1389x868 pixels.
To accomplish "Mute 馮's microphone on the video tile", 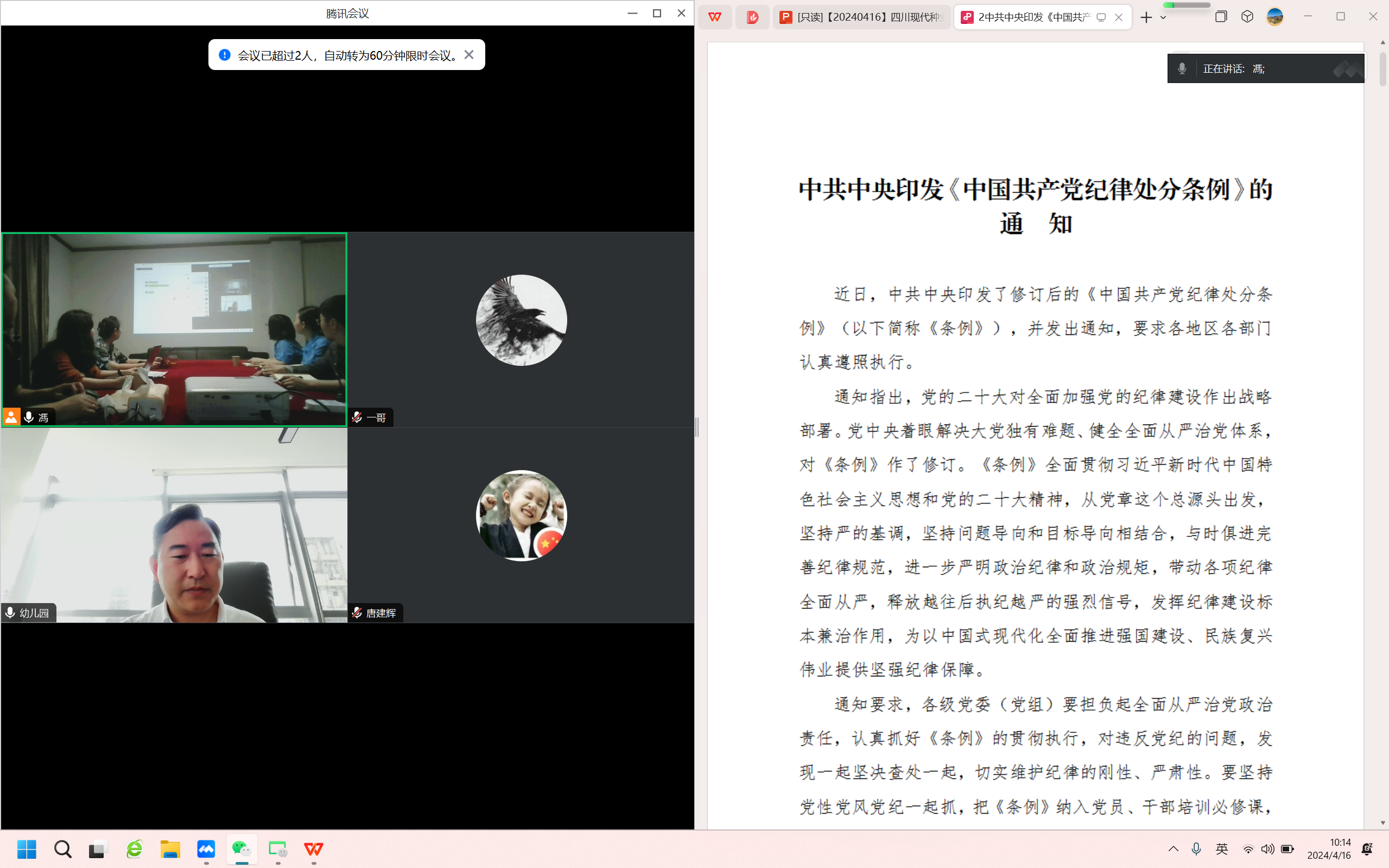I will [28, 417].
